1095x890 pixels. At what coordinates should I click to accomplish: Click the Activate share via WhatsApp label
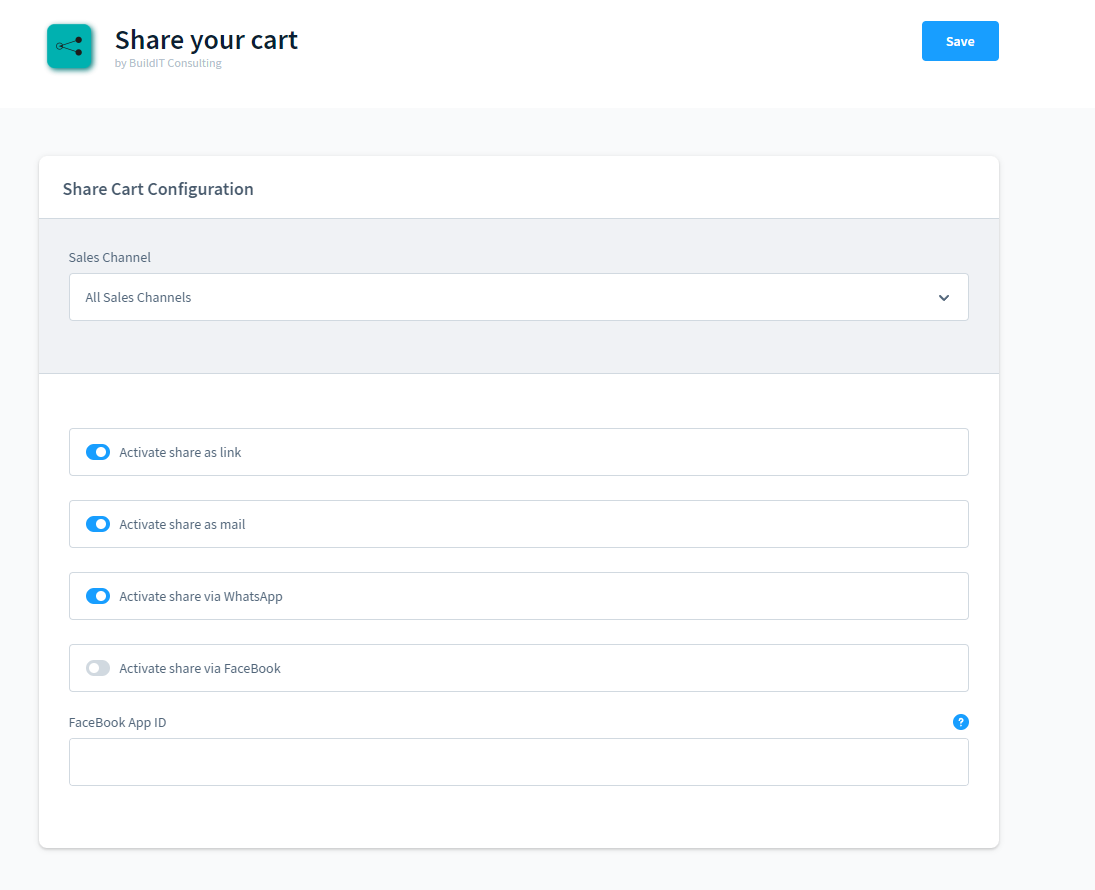pyautogui.click(x=201, y=596)
